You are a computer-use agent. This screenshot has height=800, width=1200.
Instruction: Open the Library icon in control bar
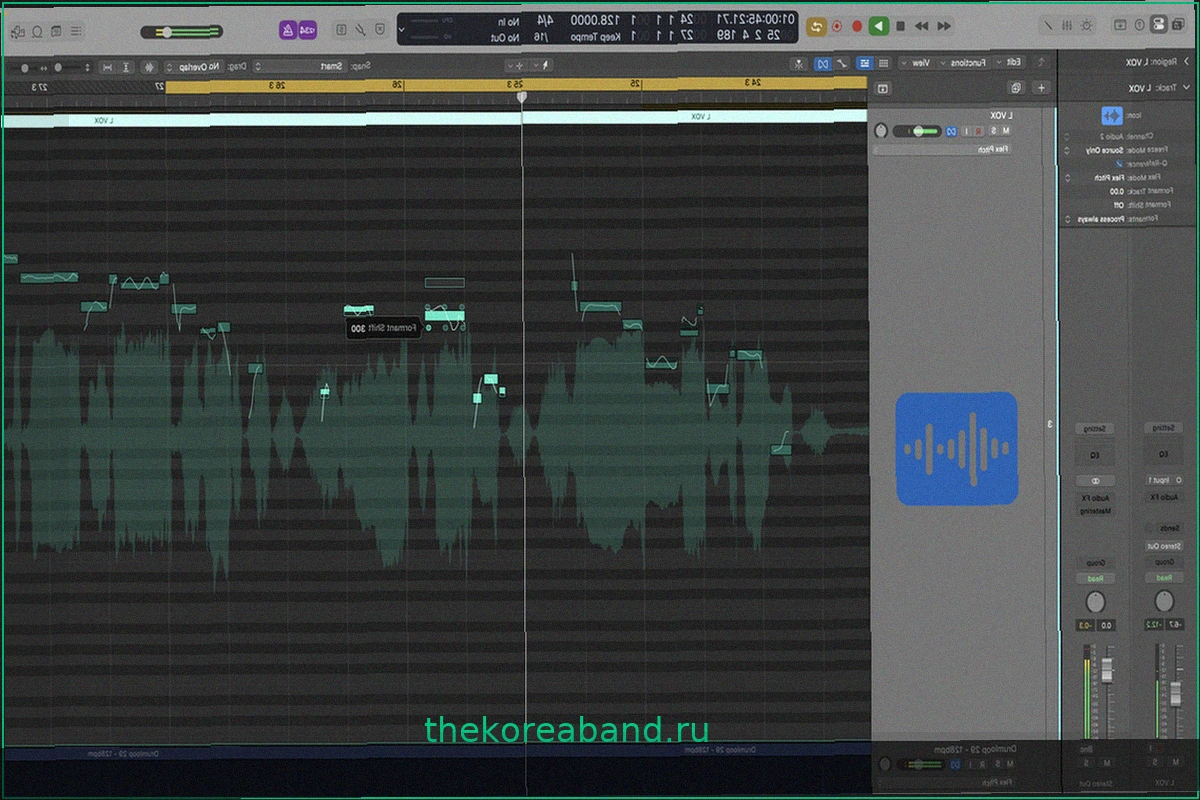coord(1179,26)
